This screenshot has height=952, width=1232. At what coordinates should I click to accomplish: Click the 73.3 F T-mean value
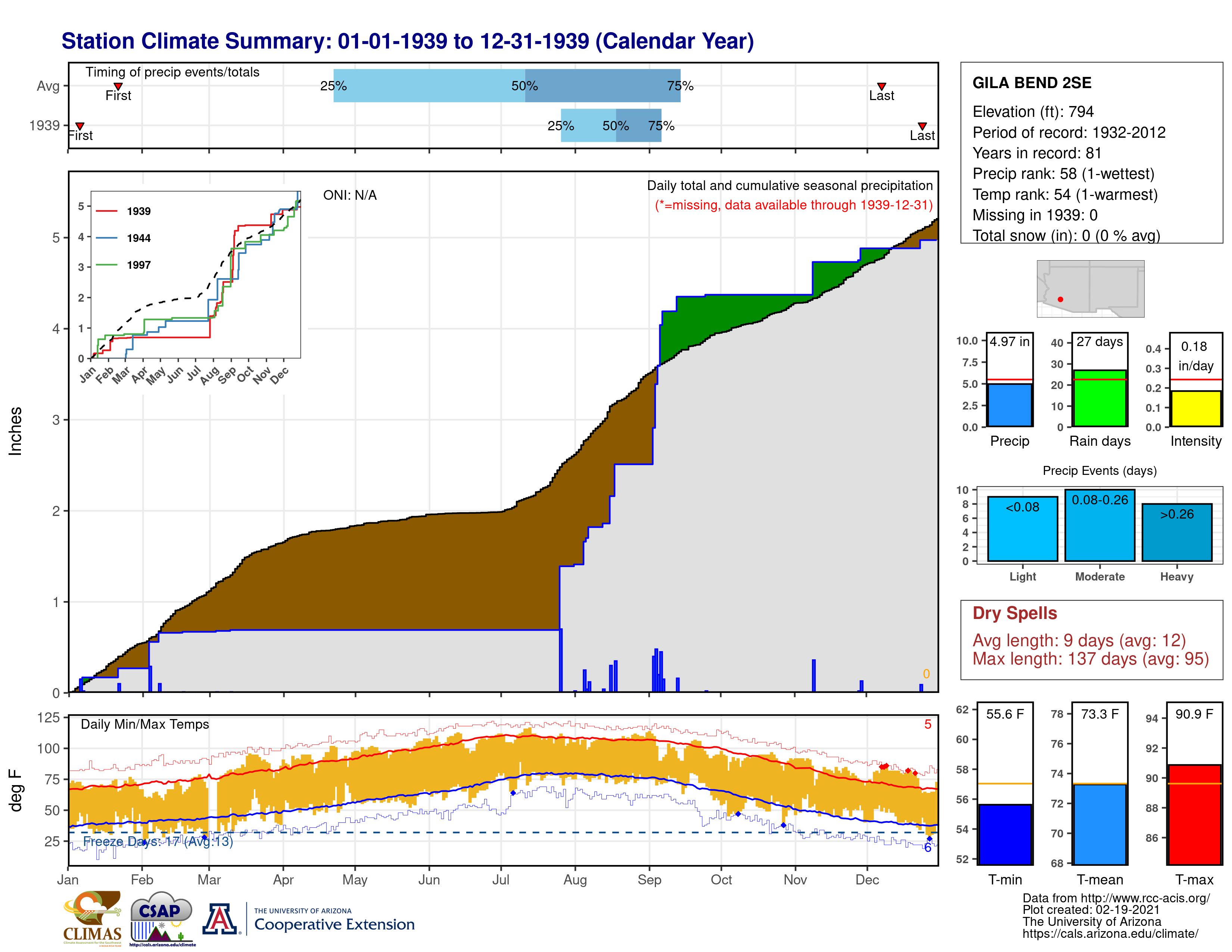(1100, 714)
